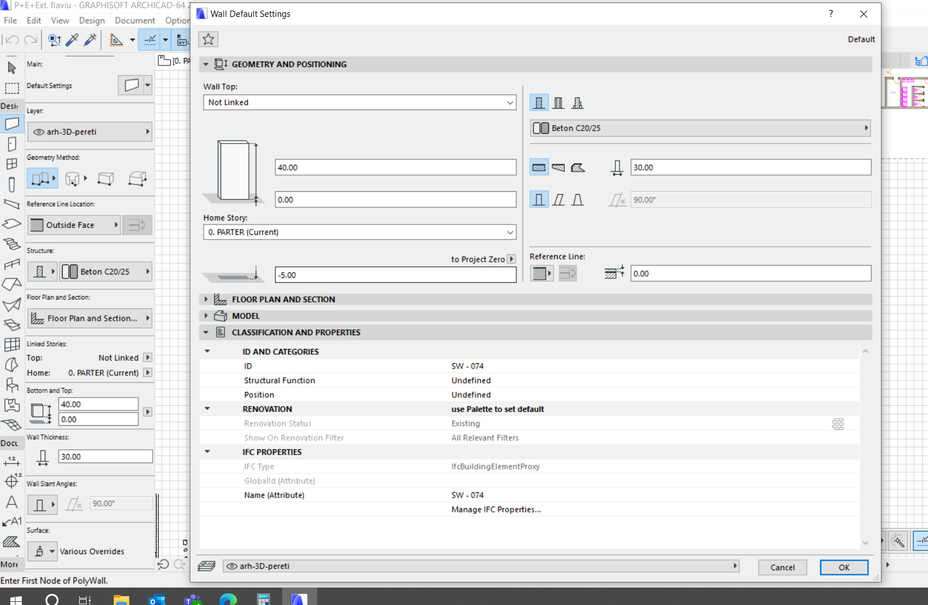This screenshot has height=605, width=928.
Task: Choose the polygonal wall geometry method in the dialog
Action: [x=578, y=168]
